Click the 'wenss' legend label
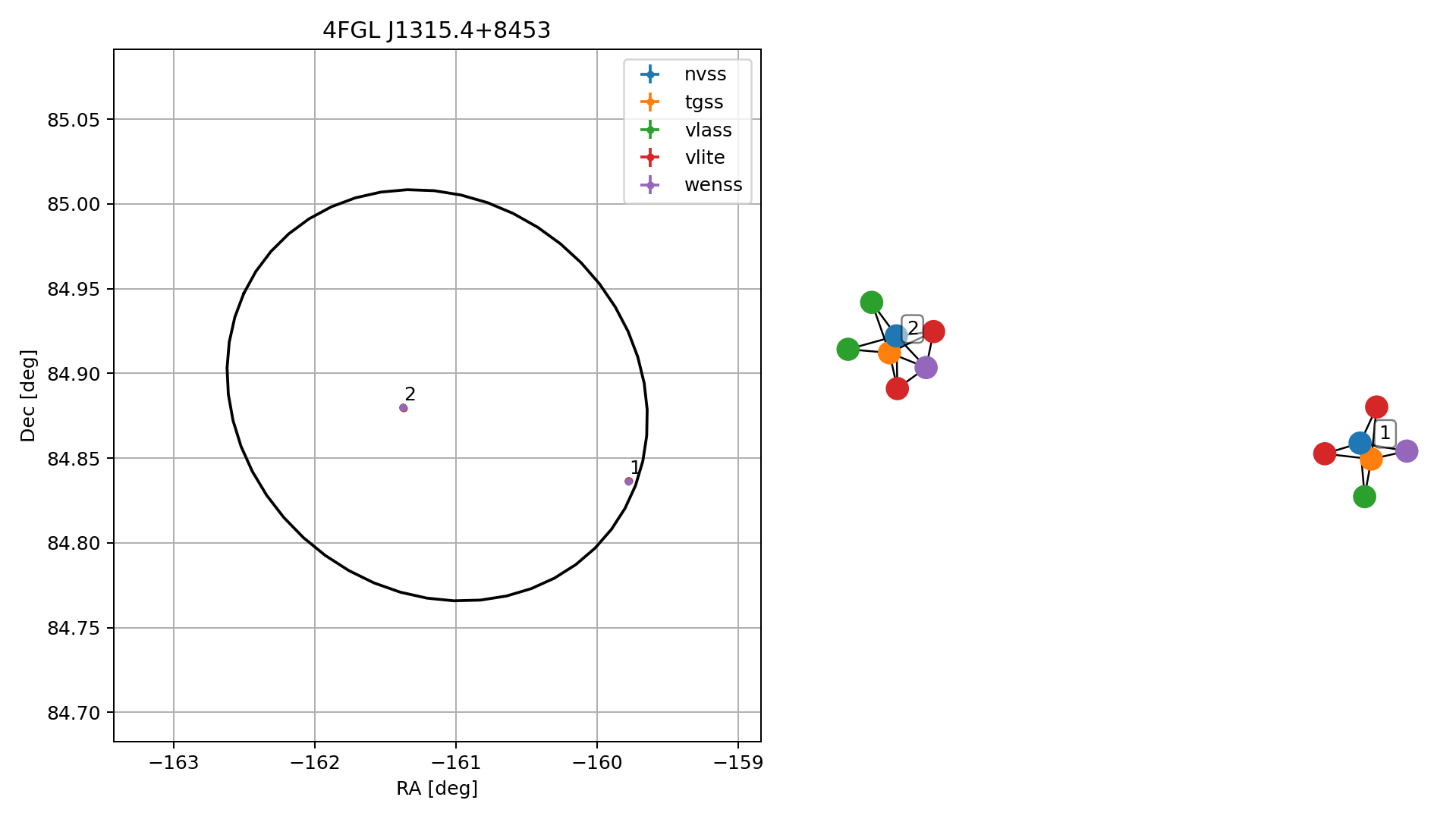Image resolution: width=1456 pixels, height=819 pixels. click(x=713, y=185)
